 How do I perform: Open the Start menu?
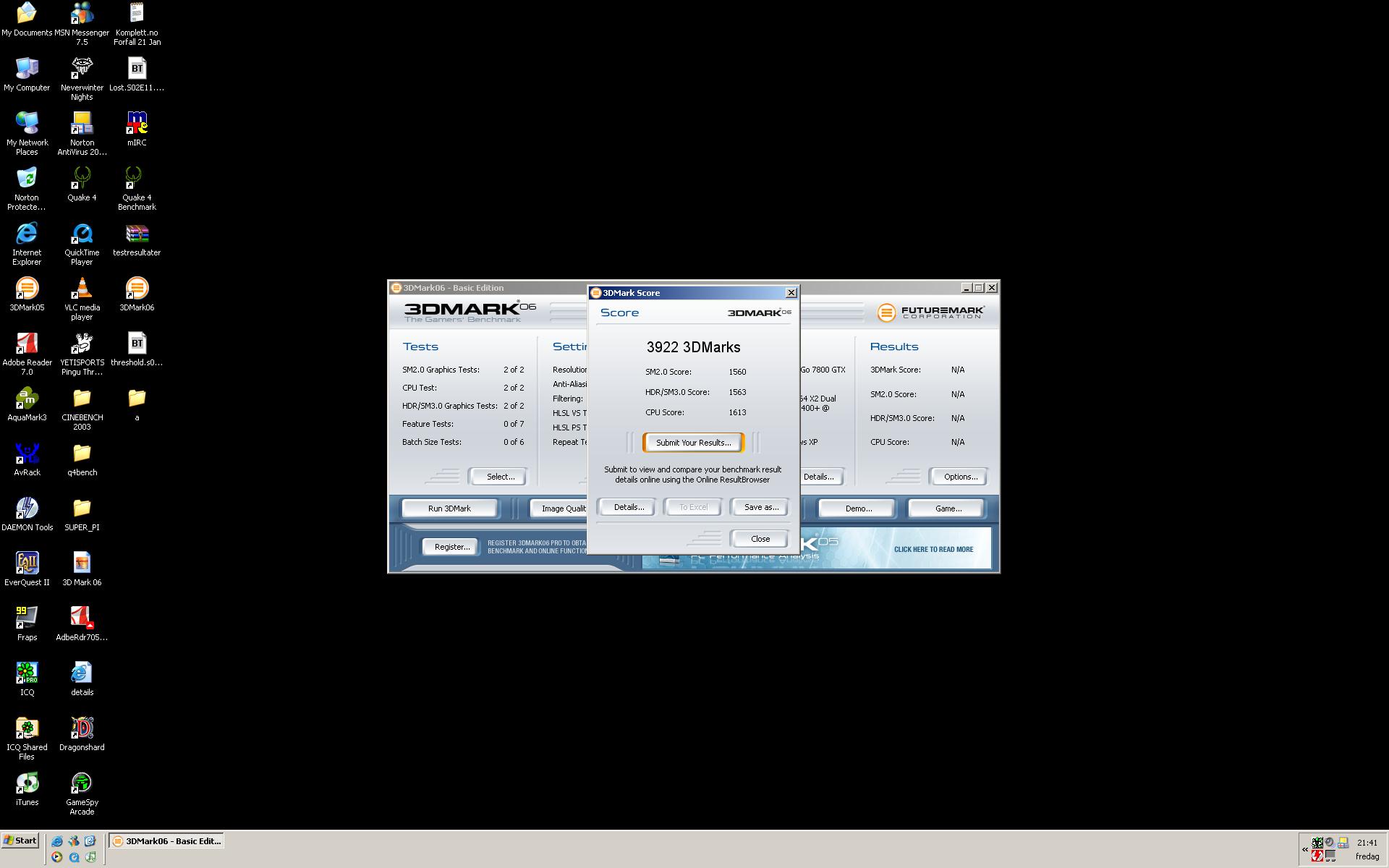(x=20, y=841)
